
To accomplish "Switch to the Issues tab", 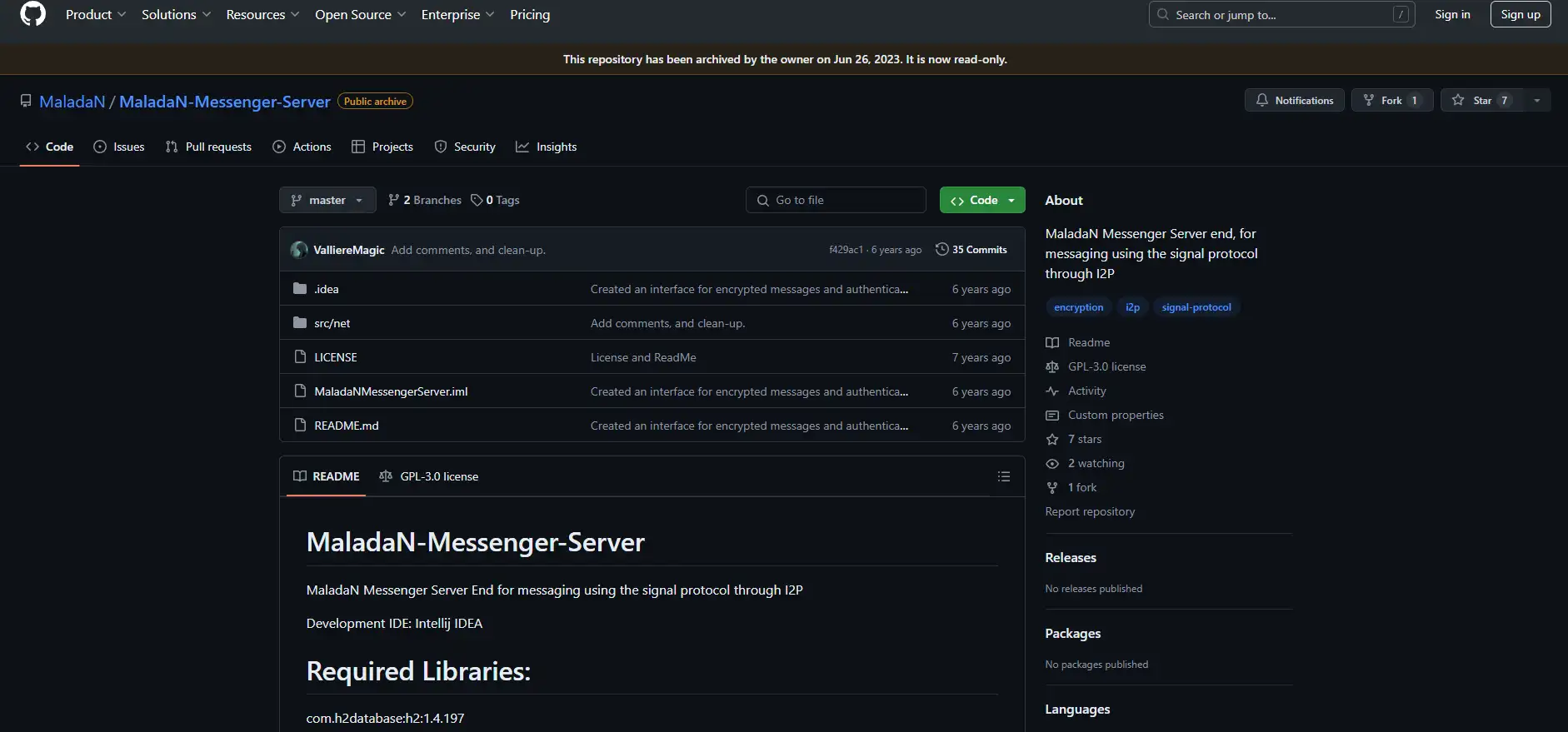I will coord(119,147).
